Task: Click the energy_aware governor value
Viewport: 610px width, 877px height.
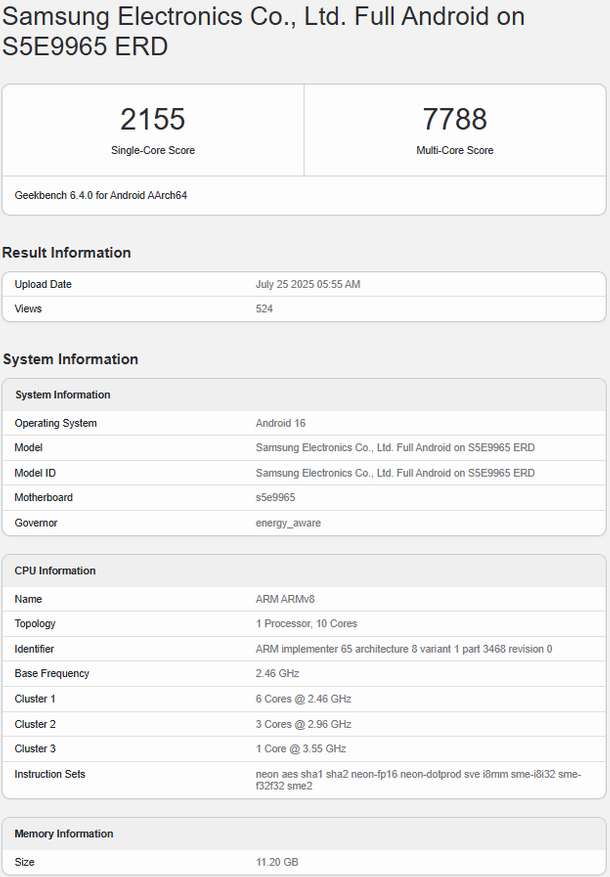Action: tap(288, 523)
